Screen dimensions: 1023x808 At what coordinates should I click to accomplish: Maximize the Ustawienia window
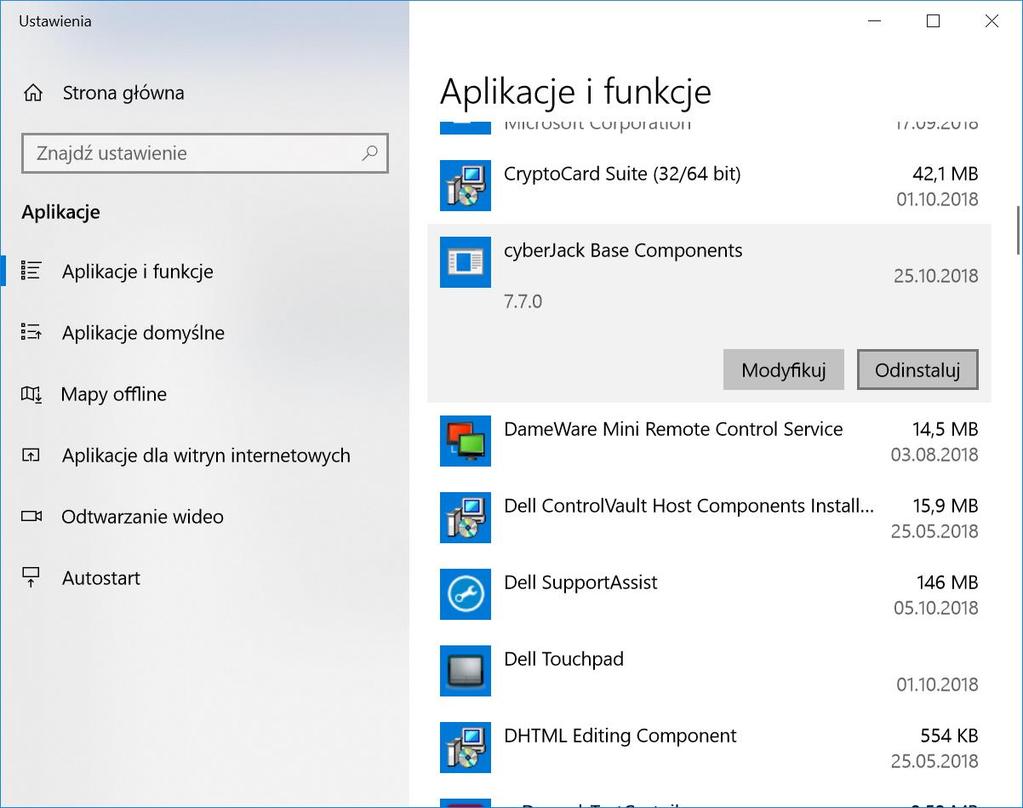point(933,21)
